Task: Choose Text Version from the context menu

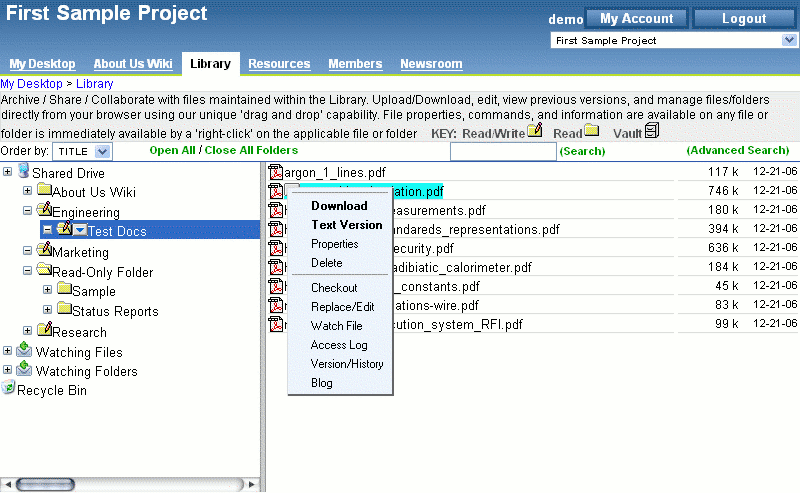Action: point(347,225)
